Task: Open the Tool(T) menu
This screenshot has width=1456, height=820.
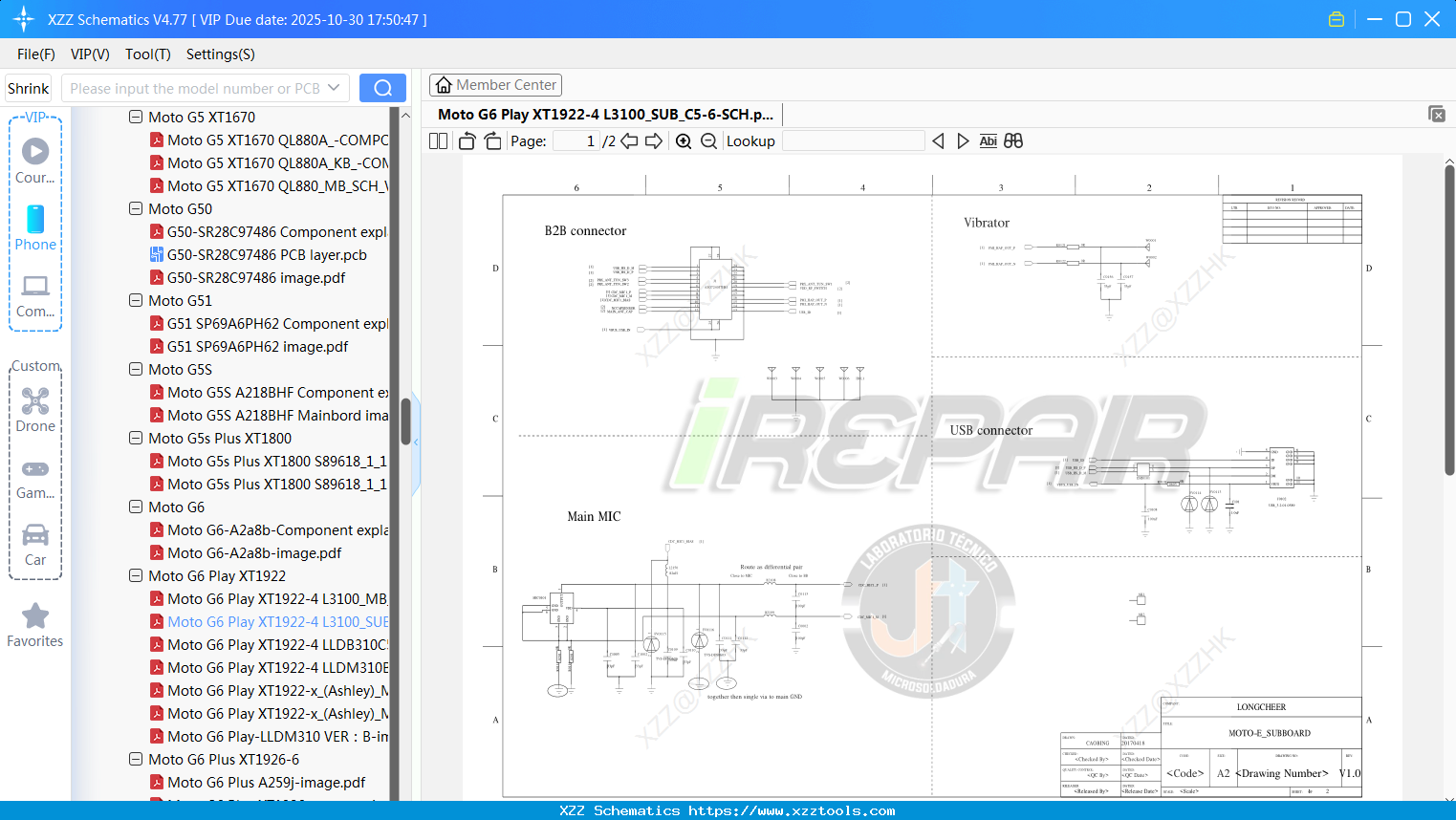Action: click(x=148, y=54)
